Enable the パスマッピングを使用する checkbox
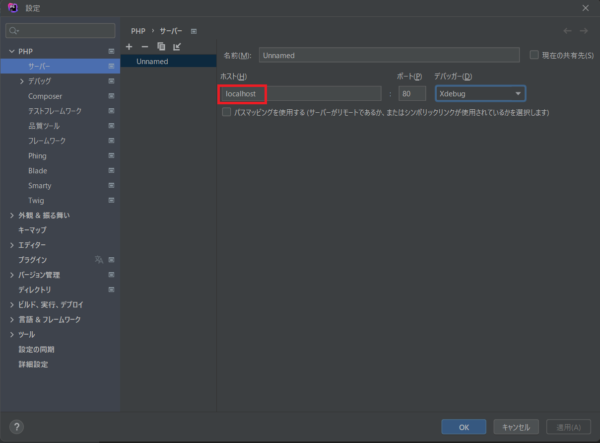This screenshot has height=443, width=600. click(226, 112)
